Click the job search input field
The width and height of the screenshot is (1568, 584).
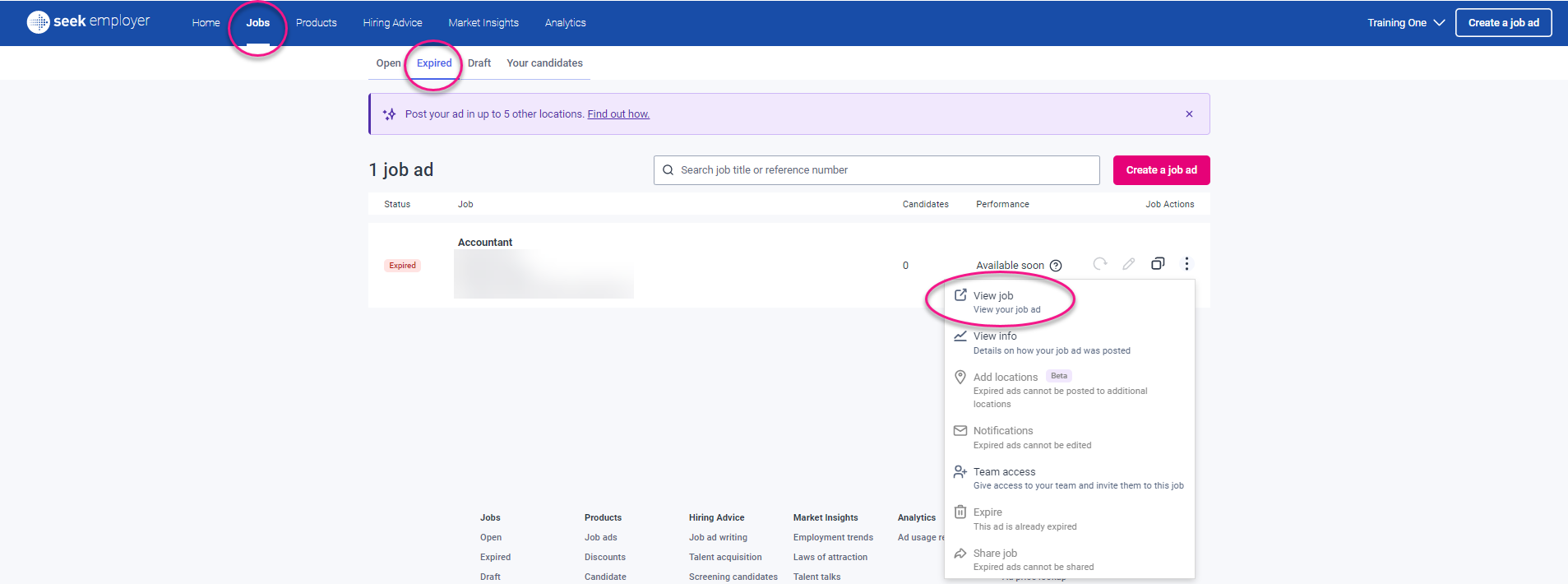(877, 170)
